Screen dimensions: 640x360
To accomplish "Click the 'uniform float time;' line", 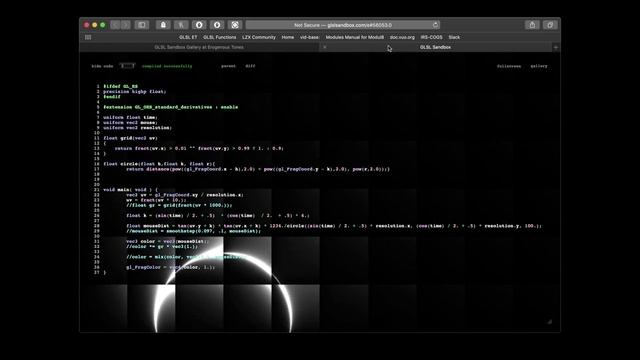I will [x=130, y=118].
